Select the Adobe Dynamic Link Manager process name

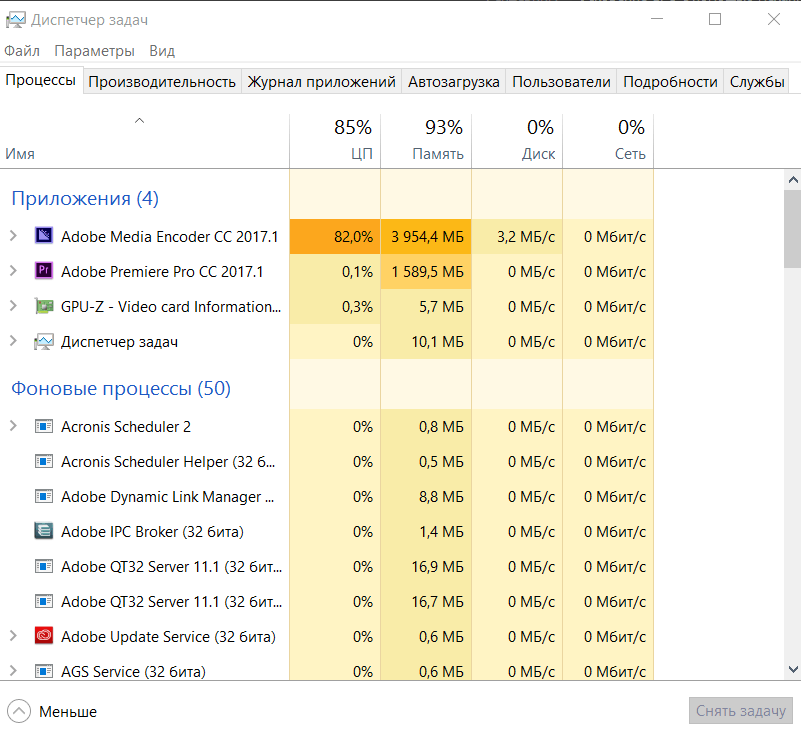168,497
